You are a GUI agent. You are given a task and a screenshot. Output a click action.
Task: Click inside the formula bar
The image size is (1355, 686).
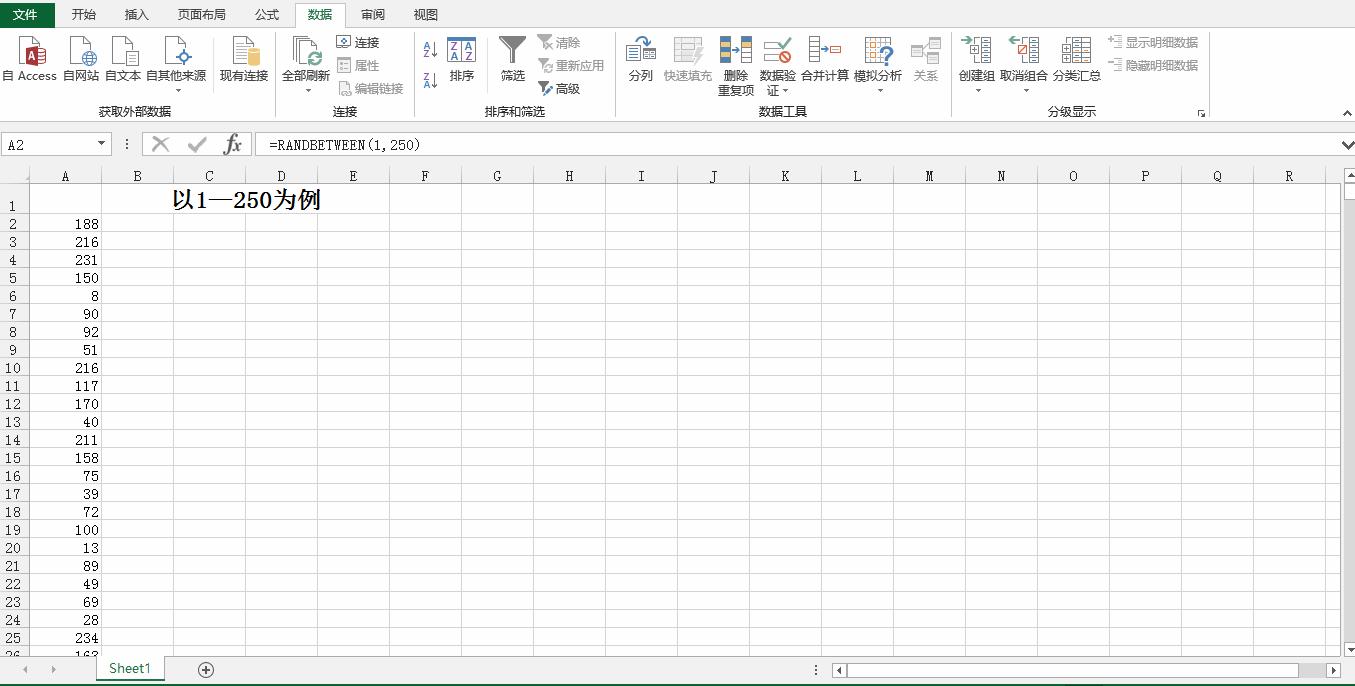(600, 144)
